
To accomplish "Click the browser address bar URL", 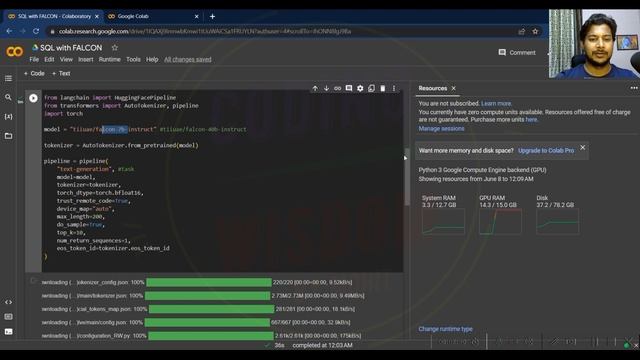I will click(204, 31).
